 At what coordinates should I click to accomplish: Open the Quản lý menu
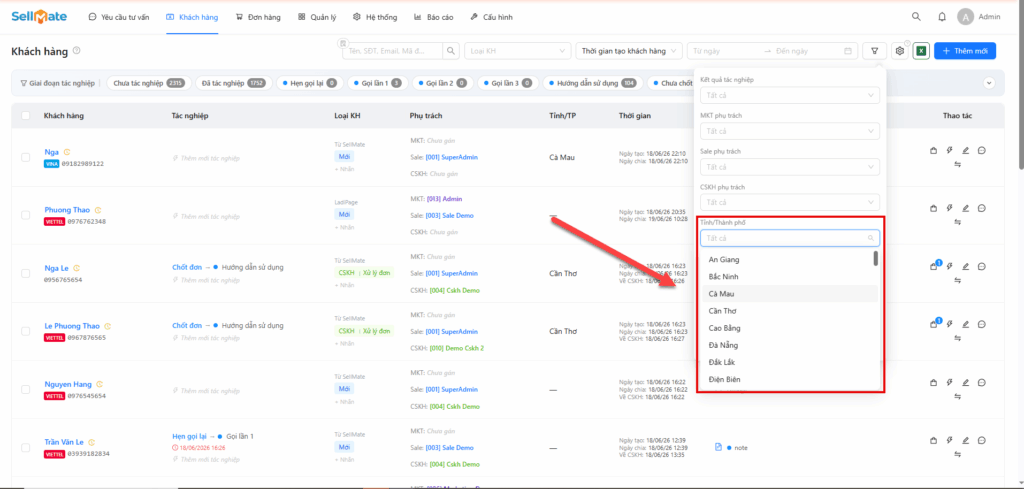click(x=317, y=18)
